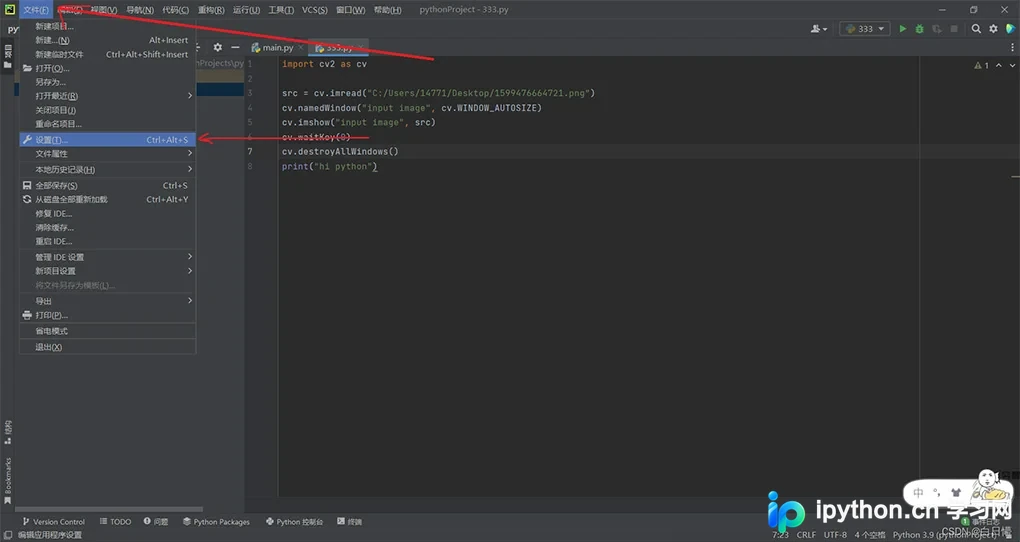This screenshot has height=542, width=1020.
Task: Click 重启 IDE... menu entry
Action: tap(107, 241)
